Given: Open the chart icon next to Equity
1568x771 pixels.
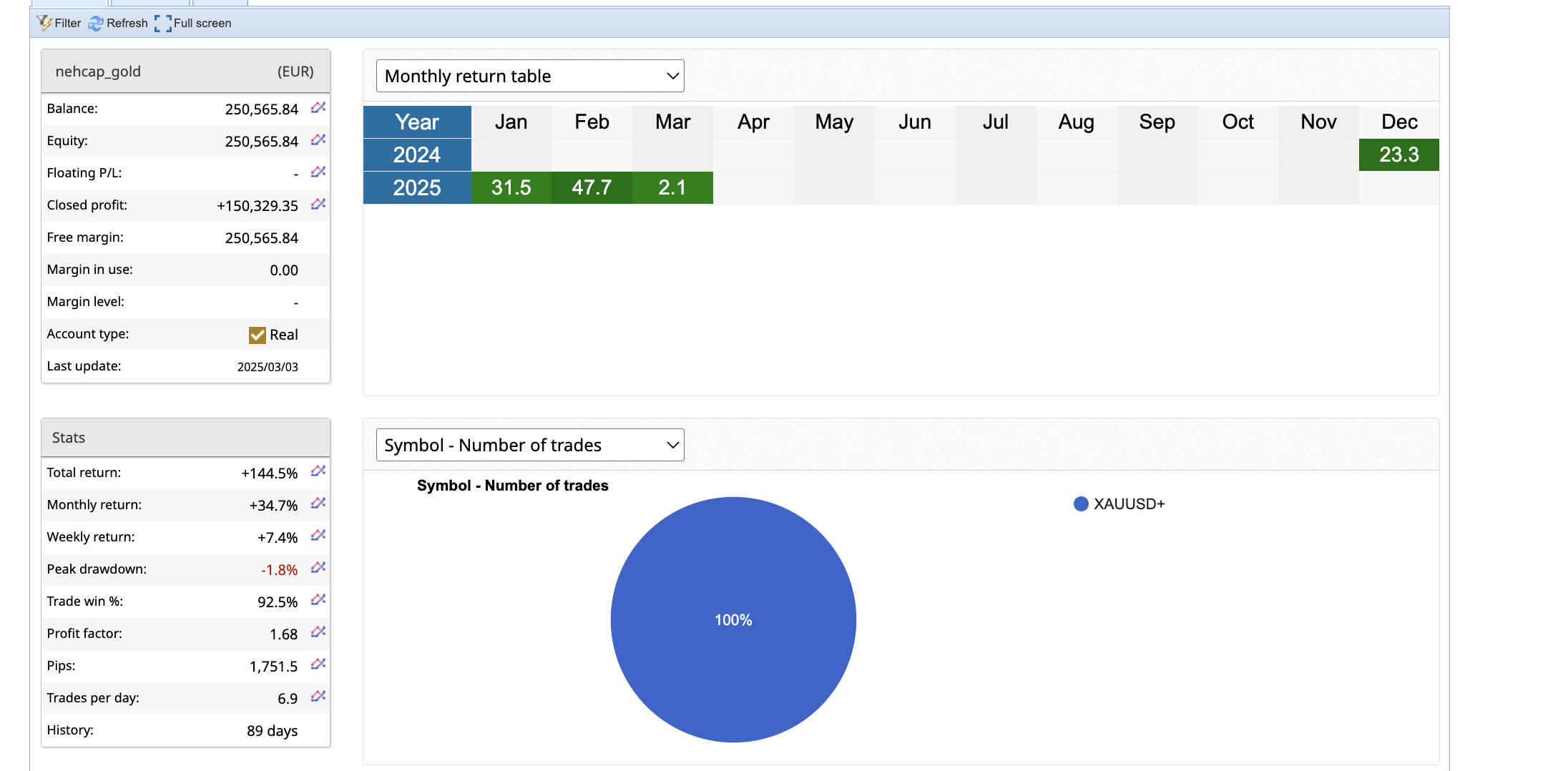Looking at the screenshot, I should (x=318, y=140).
